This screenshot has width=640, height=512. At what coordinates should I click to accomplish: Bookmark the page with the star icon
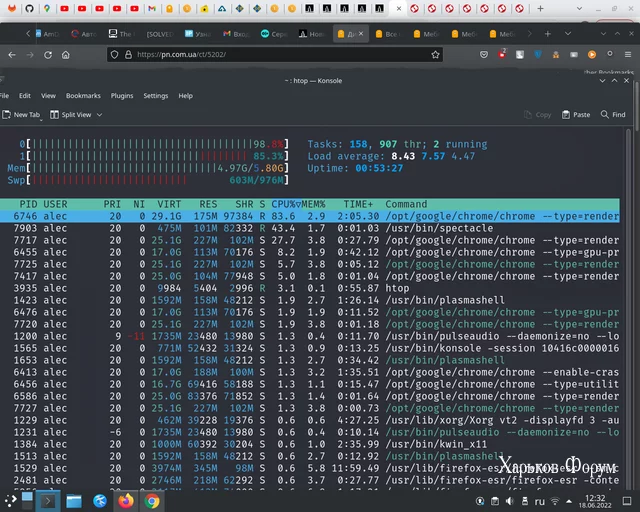click(436, 55)
